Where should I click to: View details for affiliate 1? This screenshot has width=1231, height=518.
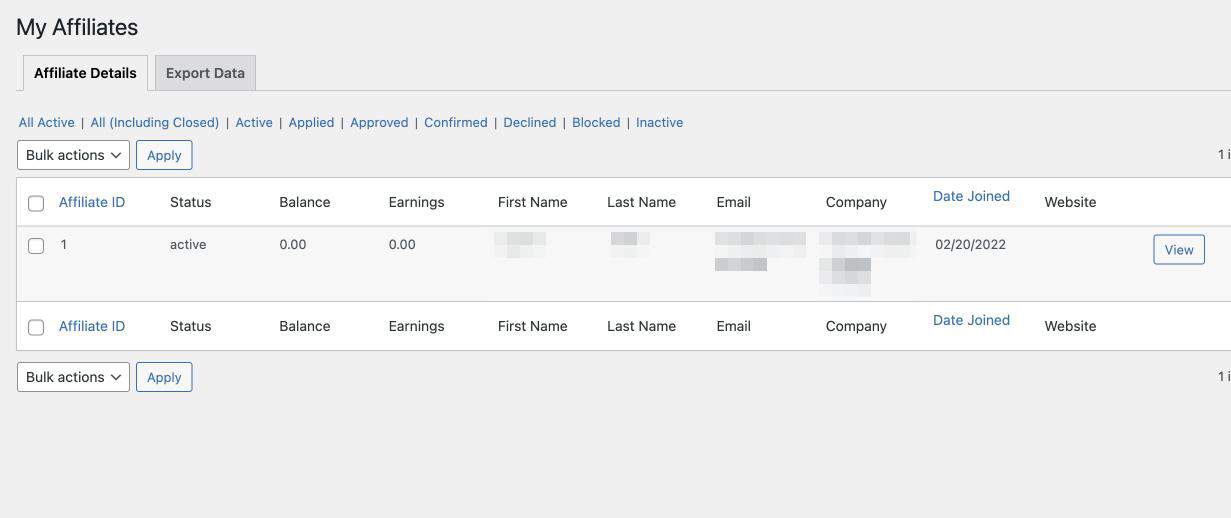point(1178,250)
